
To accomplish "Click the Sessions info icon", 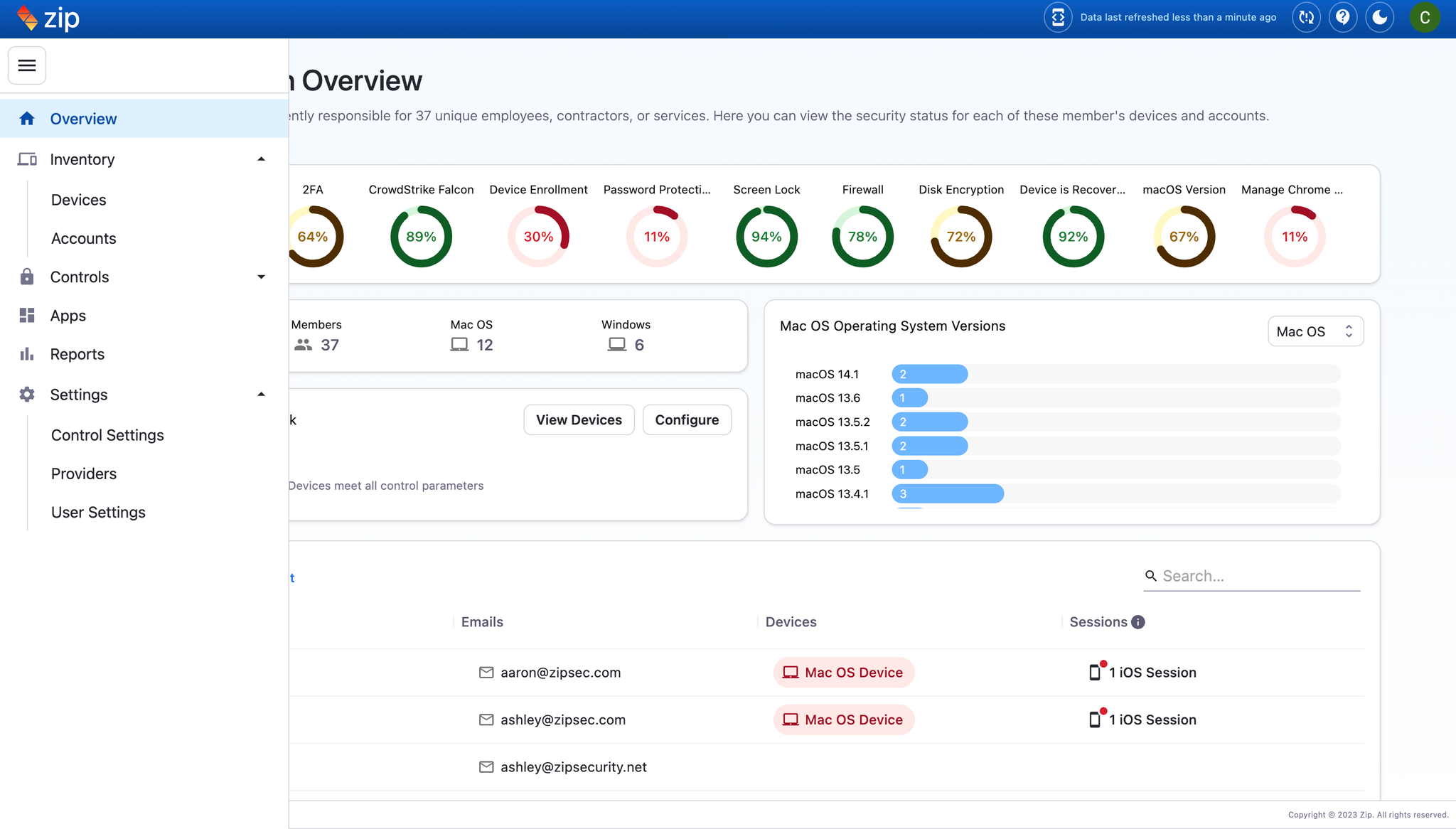I will (1138, 622).
